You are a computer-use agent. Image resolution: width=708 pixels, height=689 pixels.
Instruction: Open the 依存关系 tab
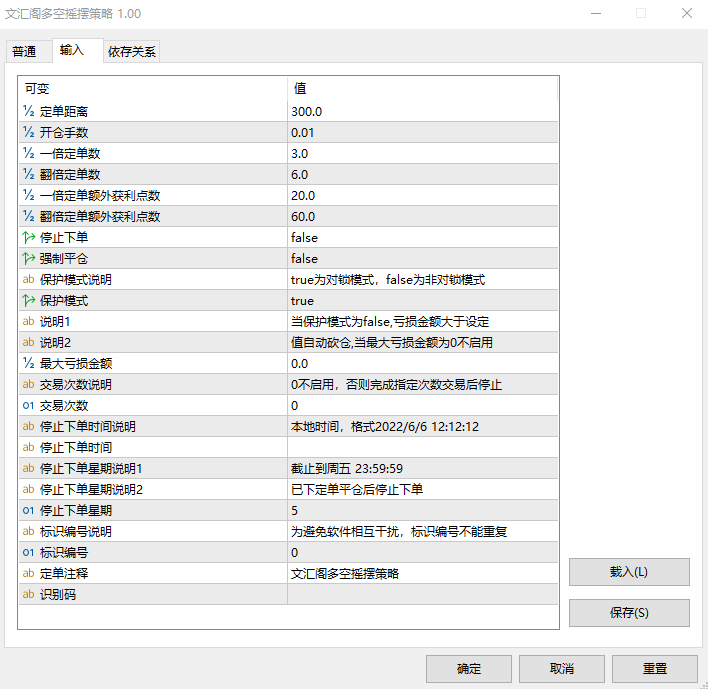pyautogui.click(x=132, y=52)
